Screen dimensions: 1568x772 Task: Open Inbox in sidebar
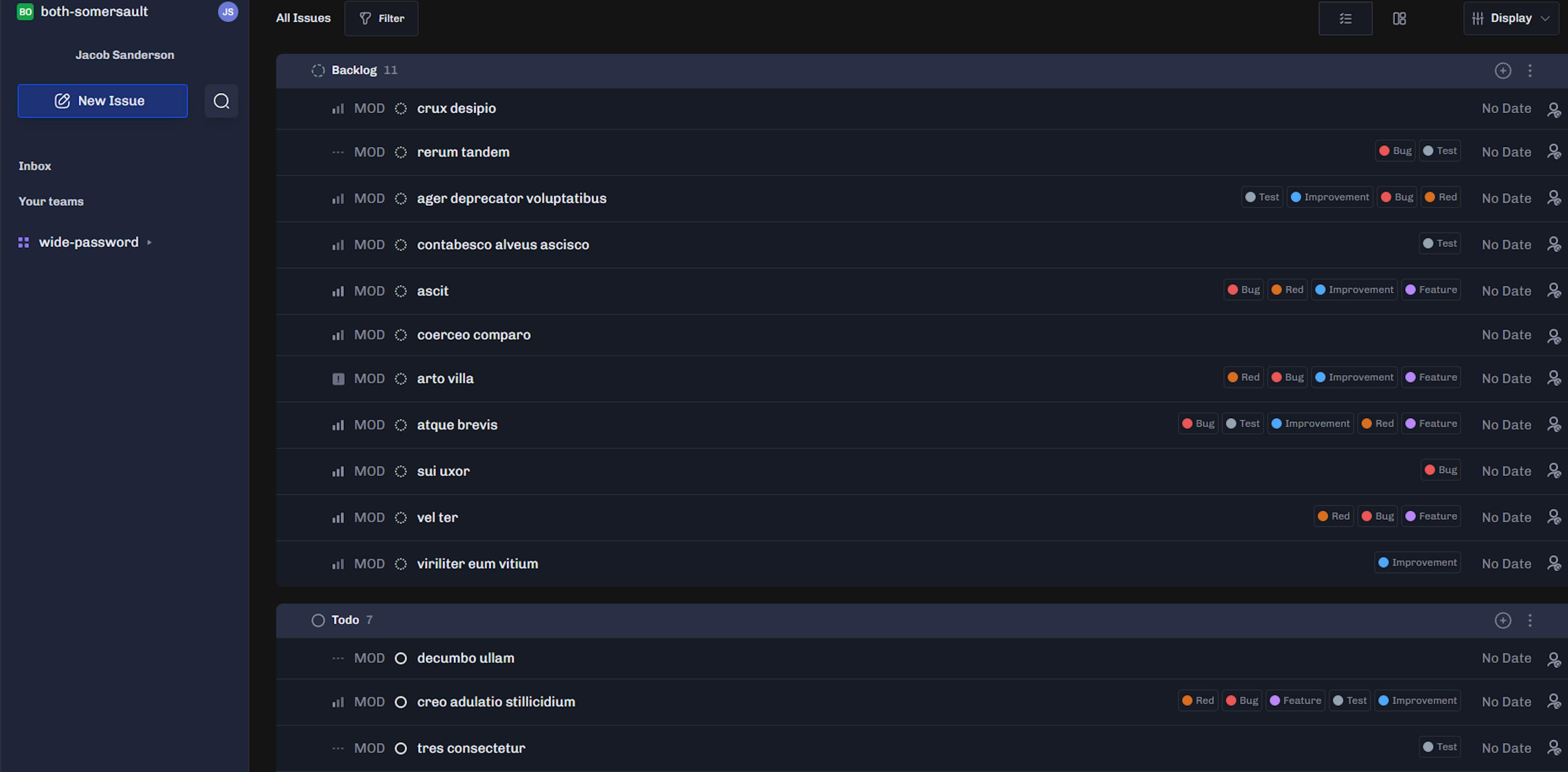[35, 166]
